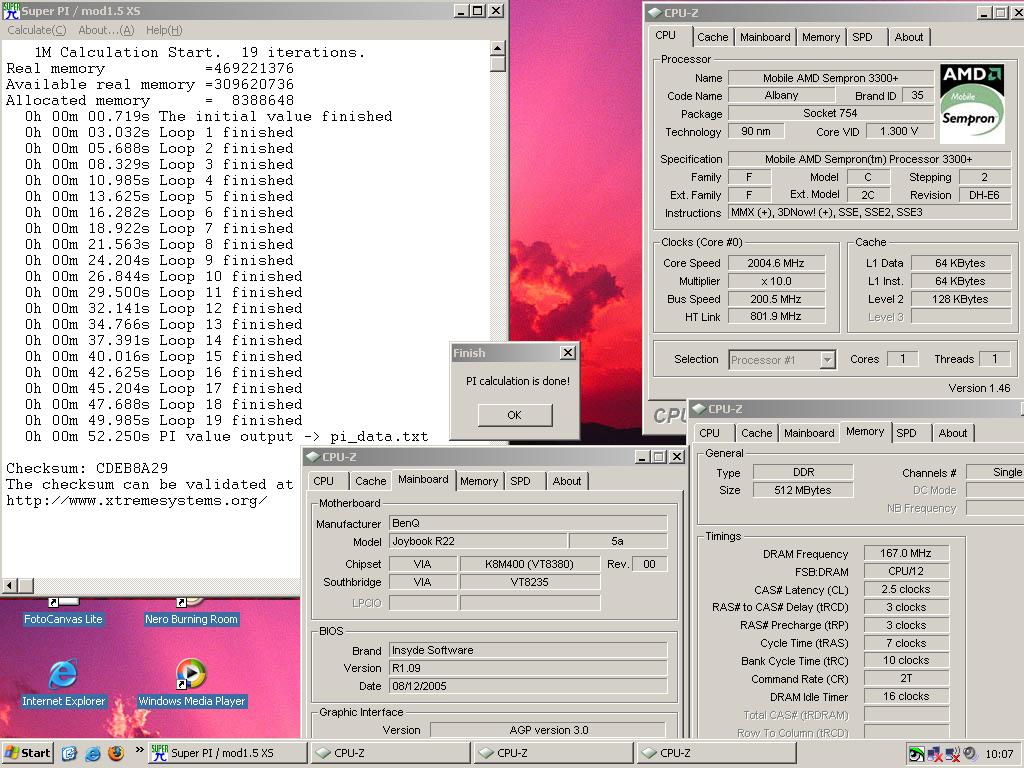Select Cache tab in the DDR timings CPU-Z window
The height and width of the screenshot is (768, 1024).
coord(757,433)
